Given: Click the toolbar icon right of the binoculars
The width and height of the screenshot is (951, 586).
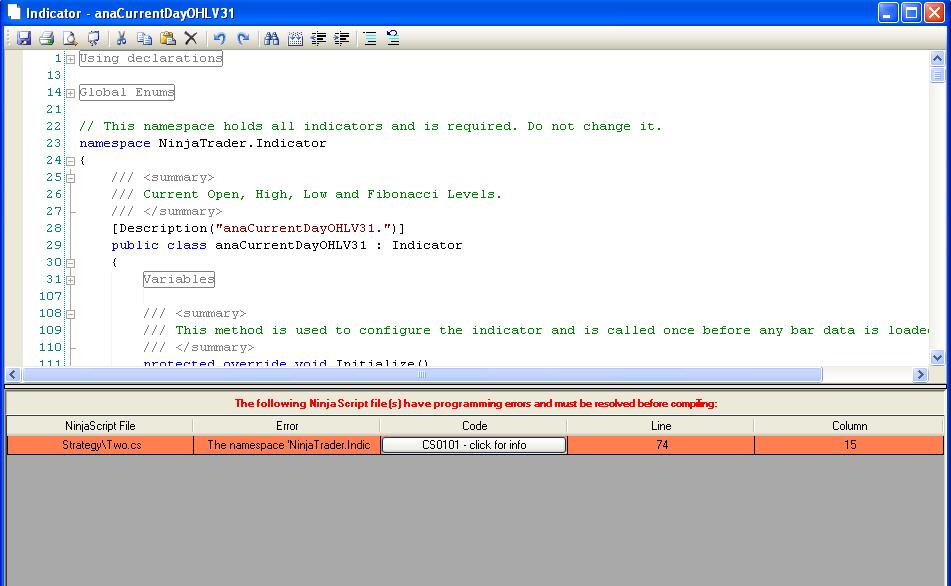Looking at the screenshot, I should pyautogui.click(x=295, y=38).
